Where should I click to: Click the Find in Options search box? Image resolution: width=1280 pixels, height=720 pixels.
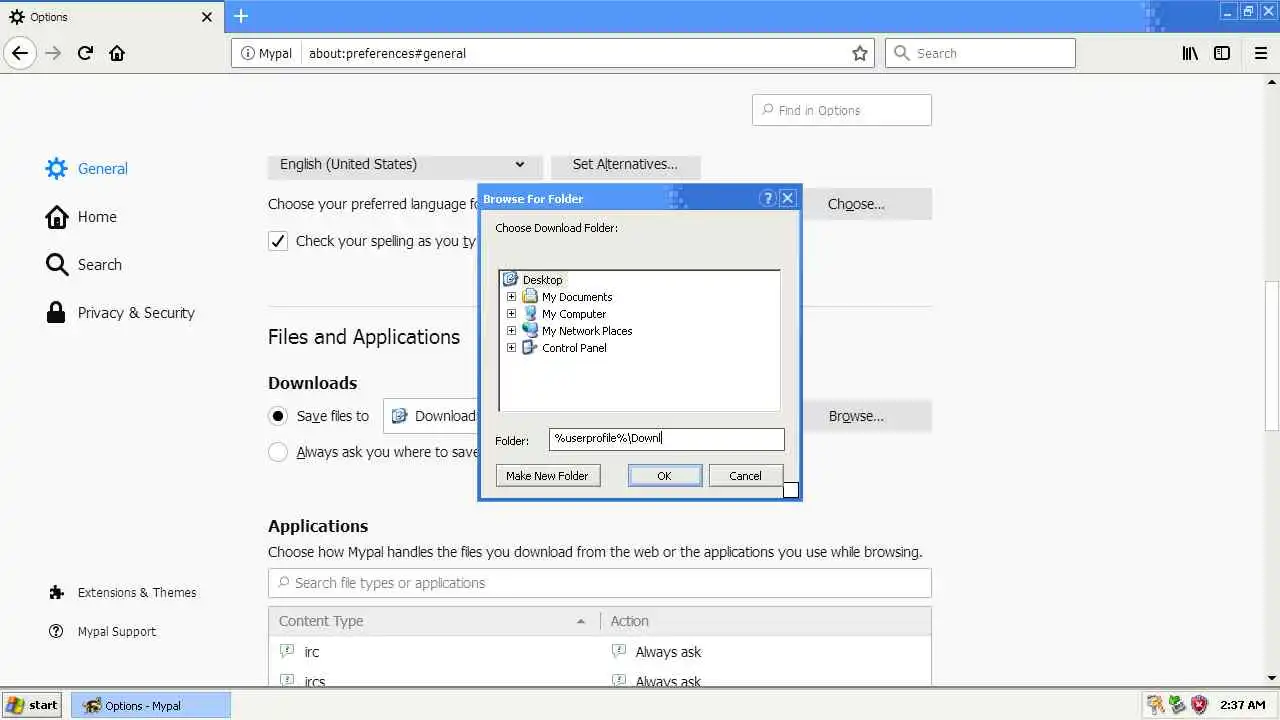pyautogui.click(x=842, y=110)
